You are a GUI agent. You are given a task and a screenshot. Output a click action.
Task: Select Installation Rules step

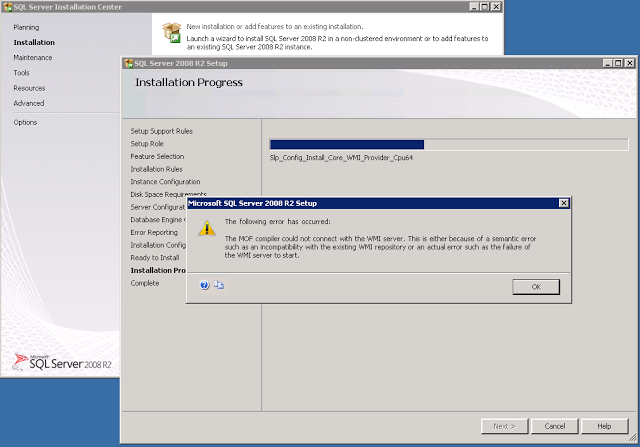(x=156, y=169)
